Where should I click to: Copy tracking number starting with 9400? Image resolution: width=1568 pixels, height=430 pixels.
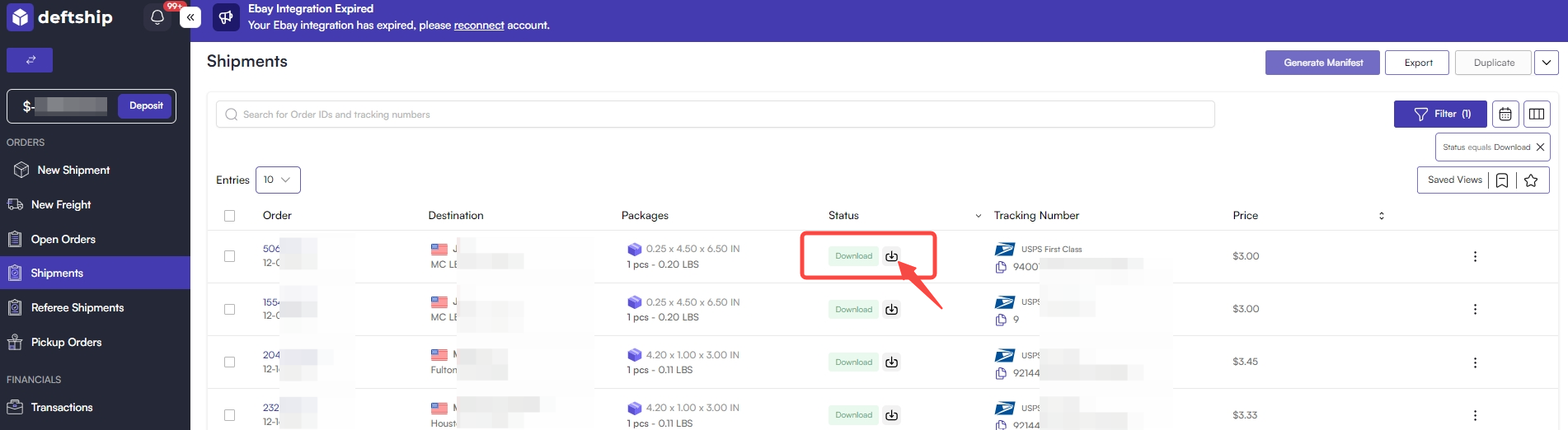click(1001, 267)
